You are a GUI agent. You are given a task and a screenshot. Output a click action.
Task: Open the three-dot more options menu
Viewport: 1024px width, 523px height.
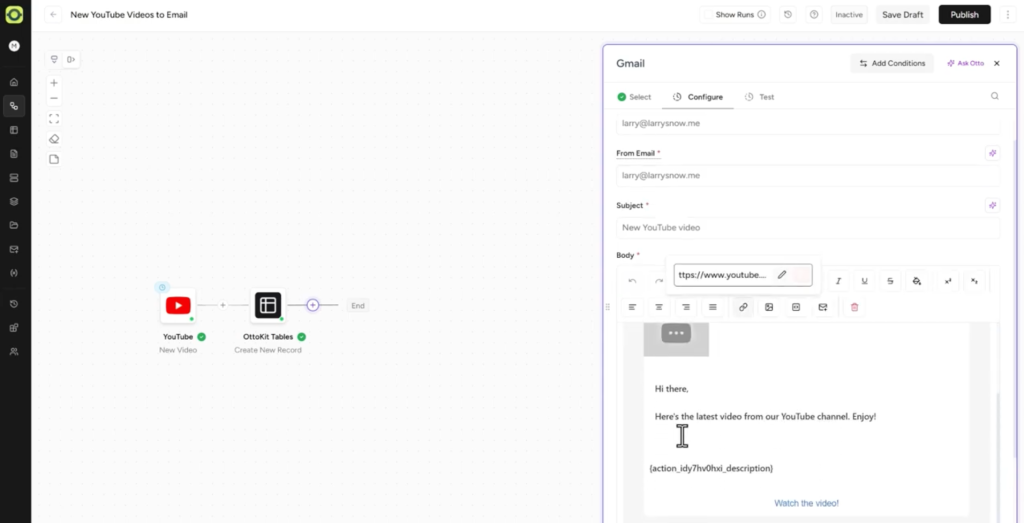[1008, 14]
